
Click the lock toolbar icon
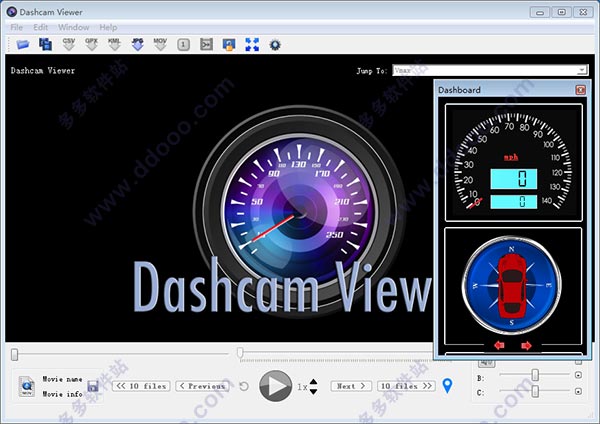[x=229, y=45]
